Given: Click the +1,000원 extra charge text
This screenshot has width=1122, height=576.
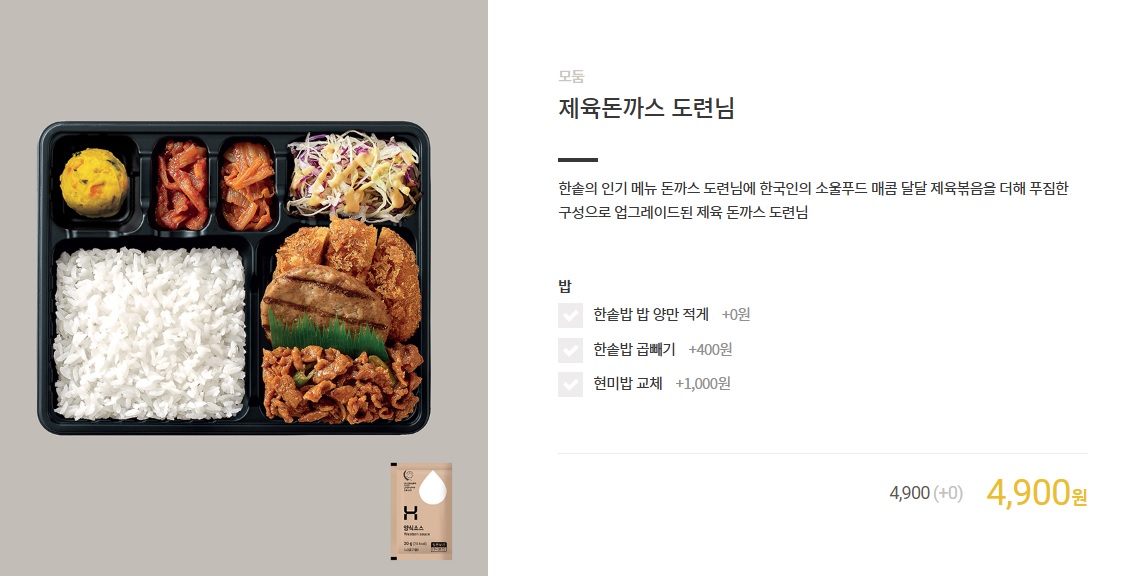Looking at the screenshot, I should tap(703, 384).
